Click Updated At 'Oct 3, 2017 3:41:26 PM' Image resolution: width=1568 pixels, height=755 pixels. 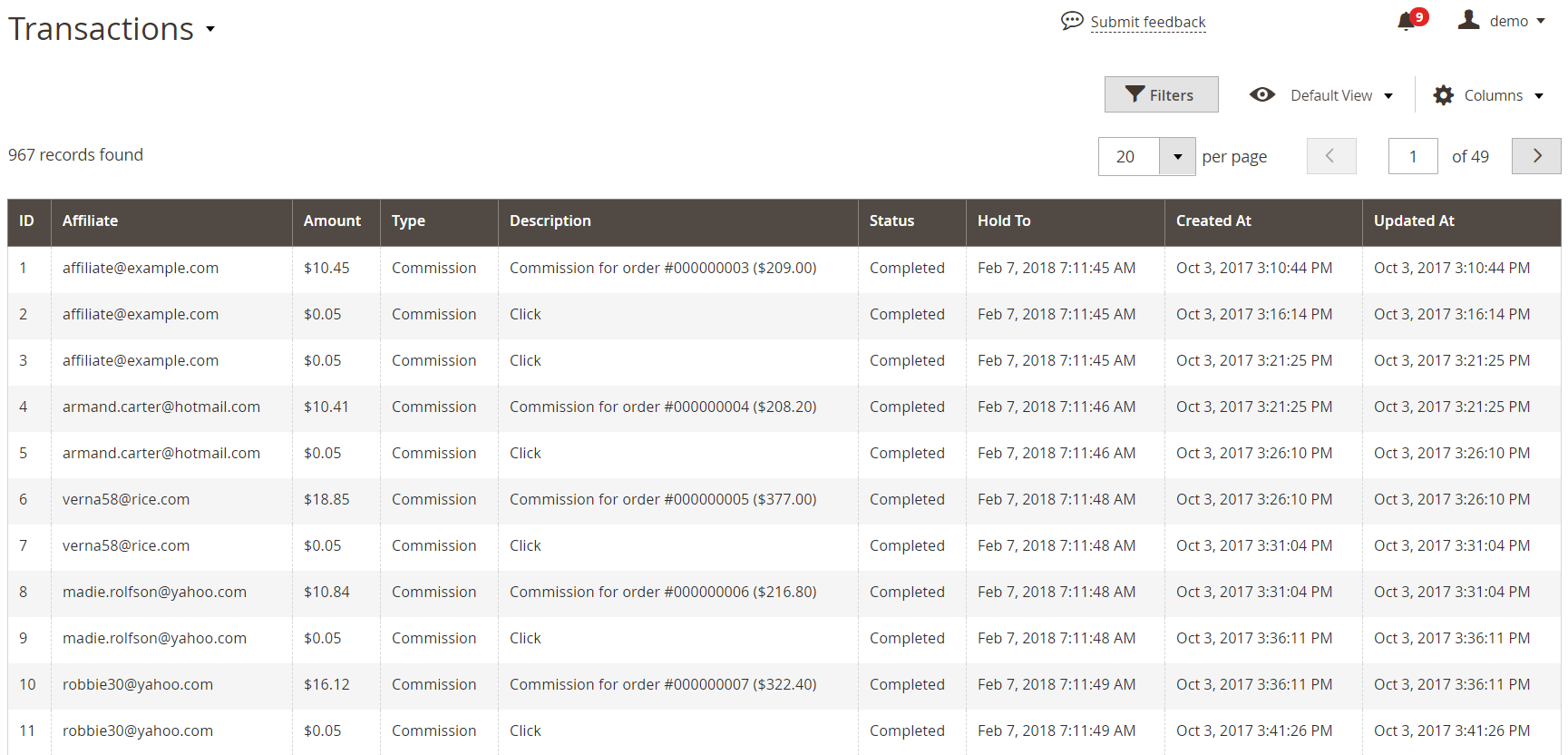1452,730
